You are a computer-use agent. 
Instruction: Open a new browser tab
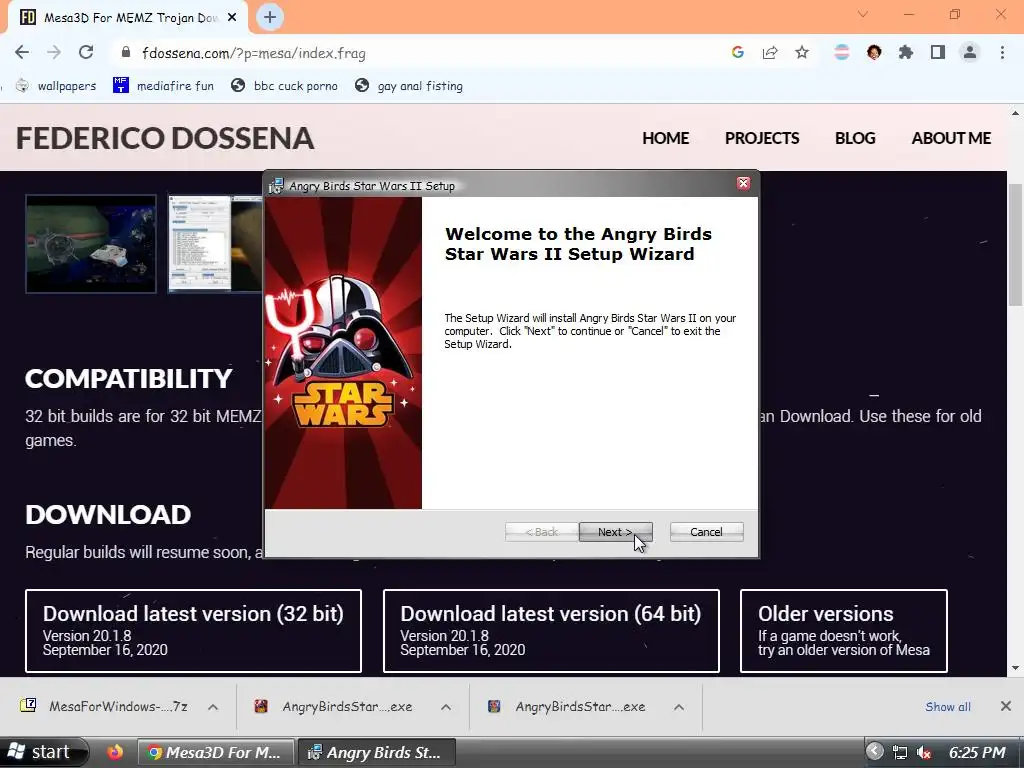pyautogui.click(x=270, y=18)
